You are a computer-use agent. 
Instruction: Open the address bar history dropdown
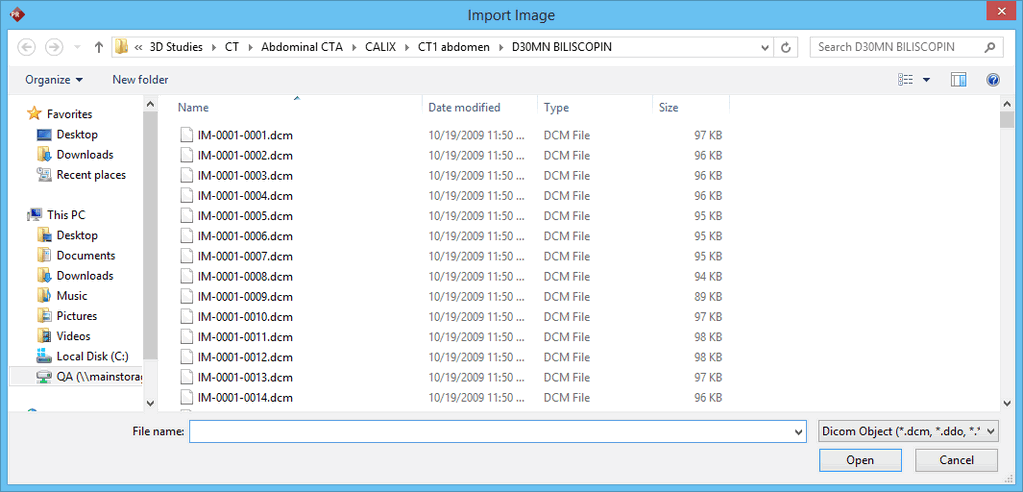(764, 47)
